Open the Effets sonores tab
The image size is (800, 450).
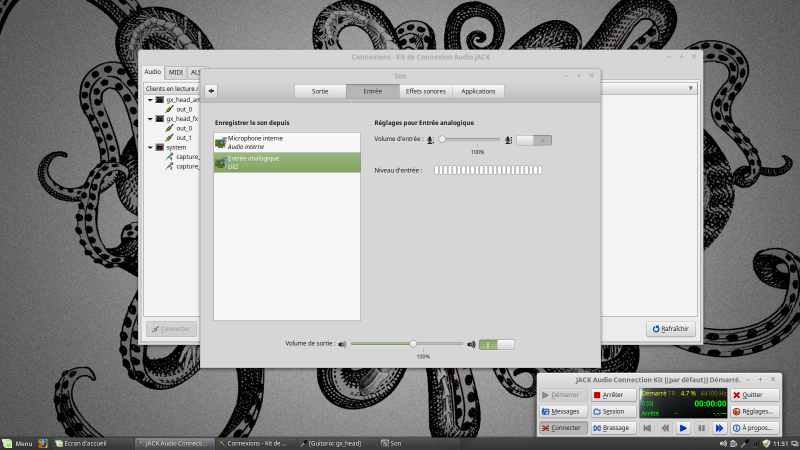(426, 91)
